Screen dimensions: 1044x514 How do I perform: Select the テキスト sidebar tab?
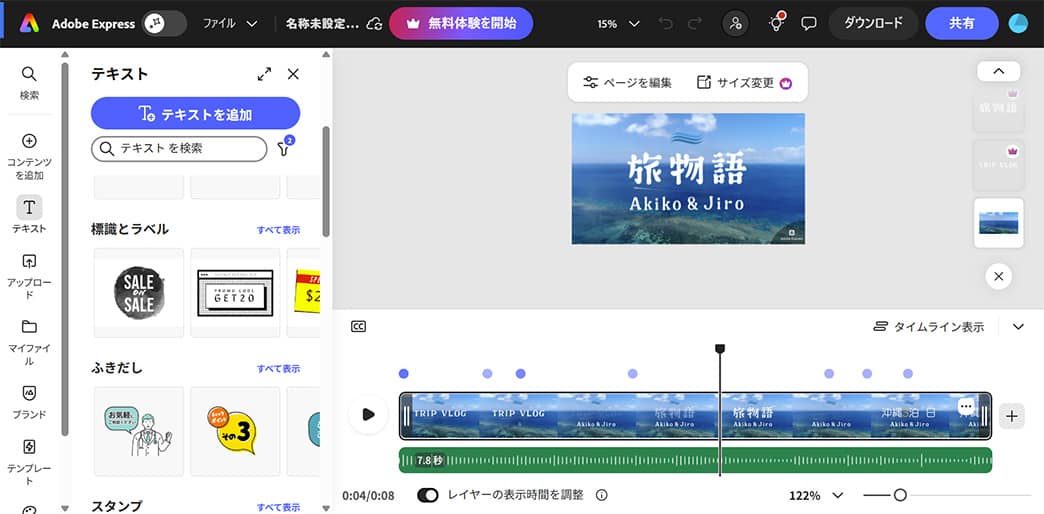(x=29, y=214)
